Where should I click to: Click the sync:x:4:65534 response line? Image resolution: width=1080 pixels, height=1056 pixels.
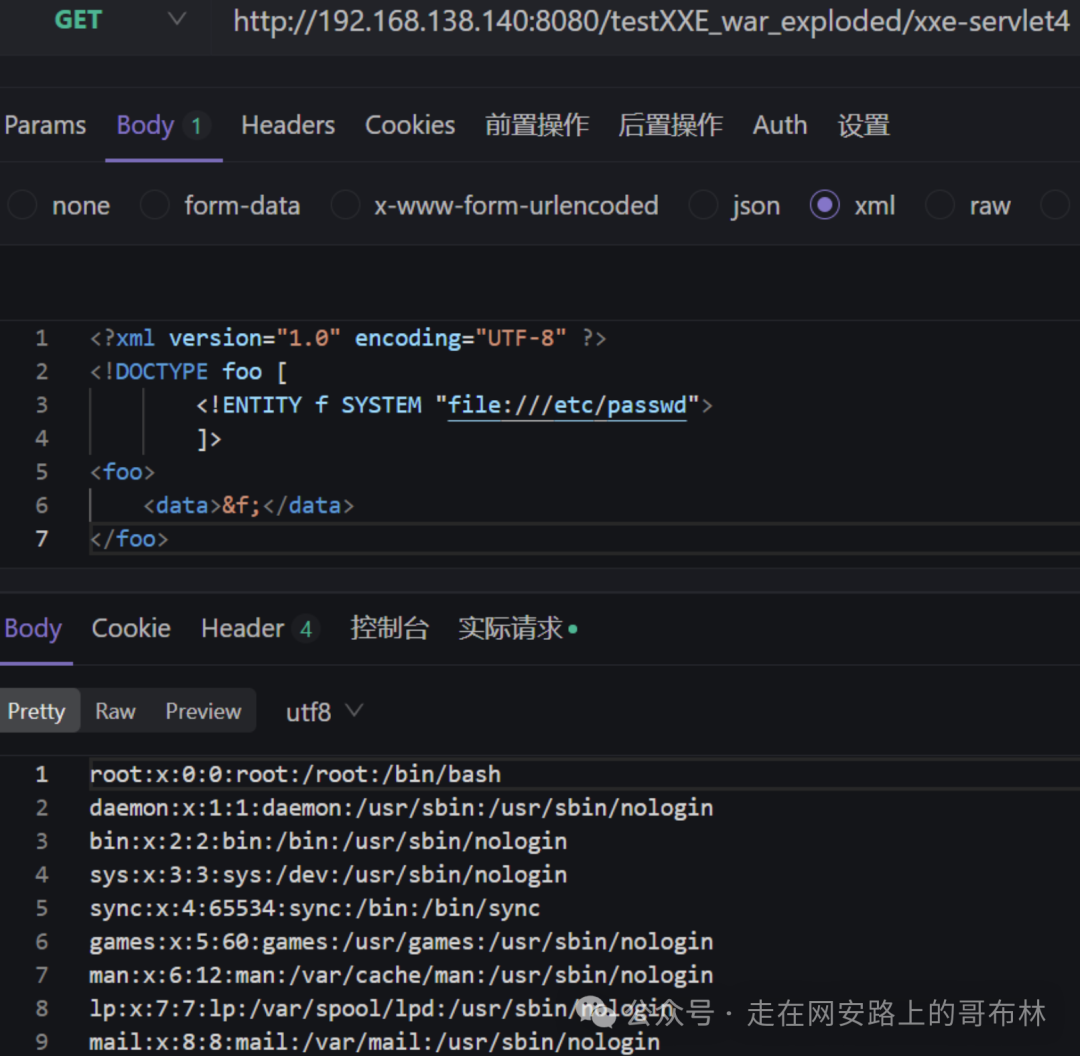[315, 908]
